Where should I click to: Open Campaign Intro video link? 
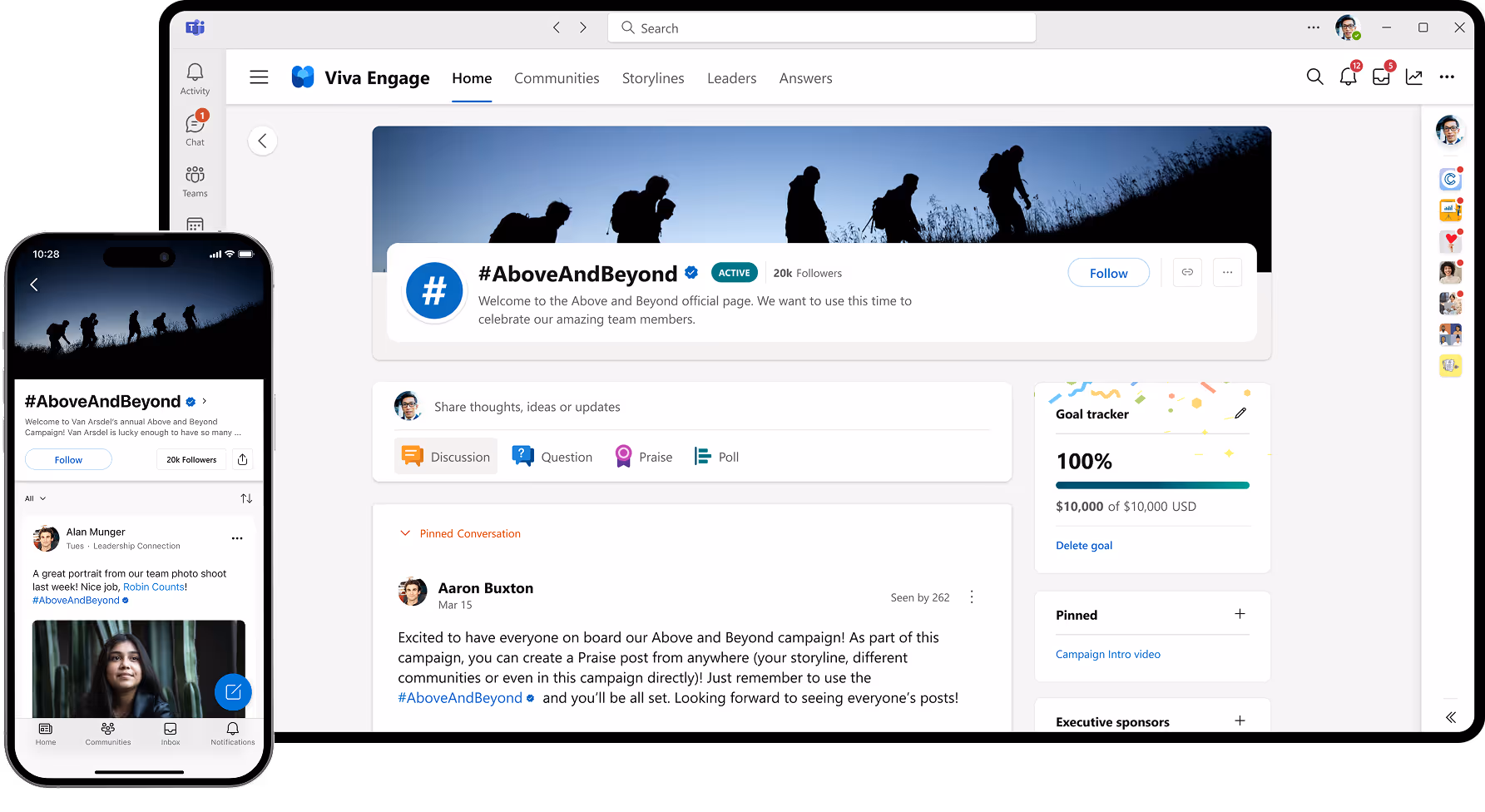point(1108,655)
